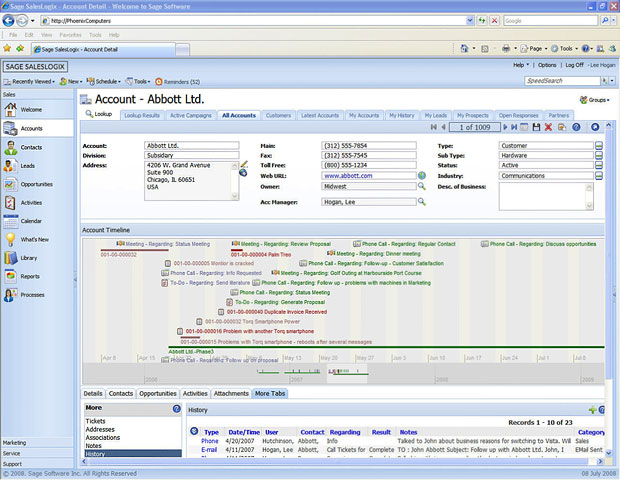Open the Groups dropdown
620x480 pixels.
(595, 100)
